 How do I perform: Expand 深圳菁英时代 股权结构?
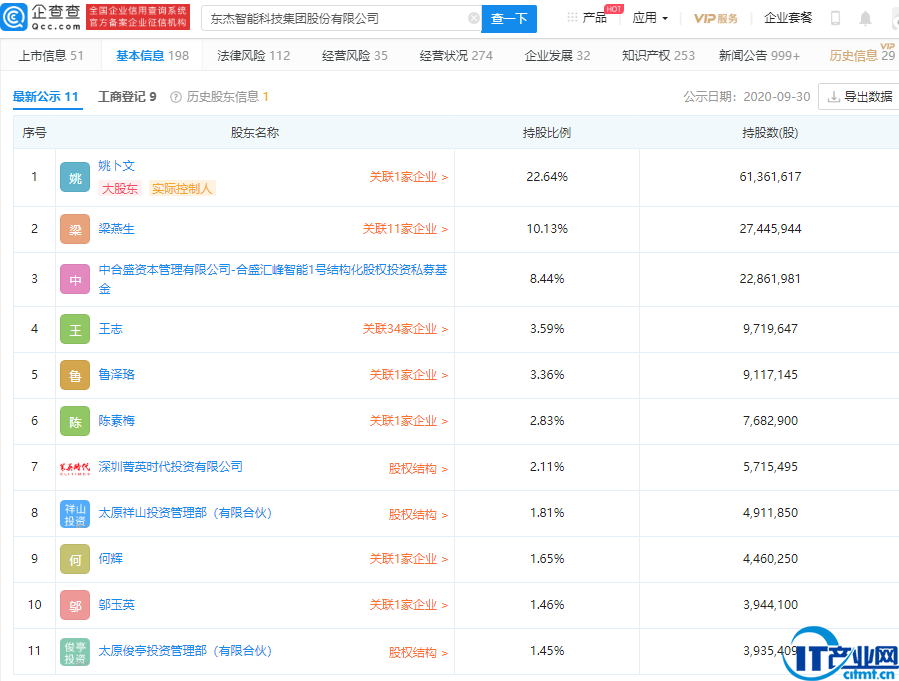coord(419,469)
